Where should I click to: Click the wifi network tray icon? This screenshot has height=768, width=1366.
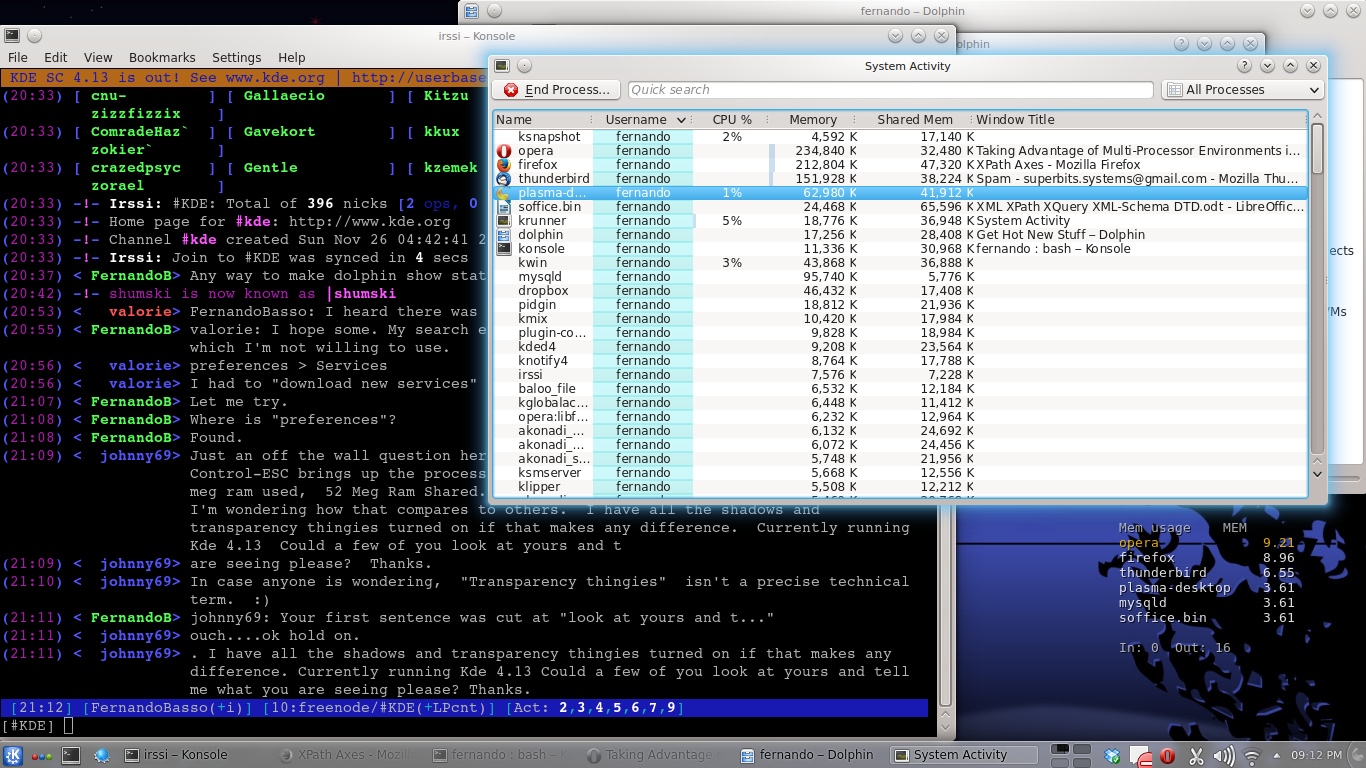point(1251,756)
